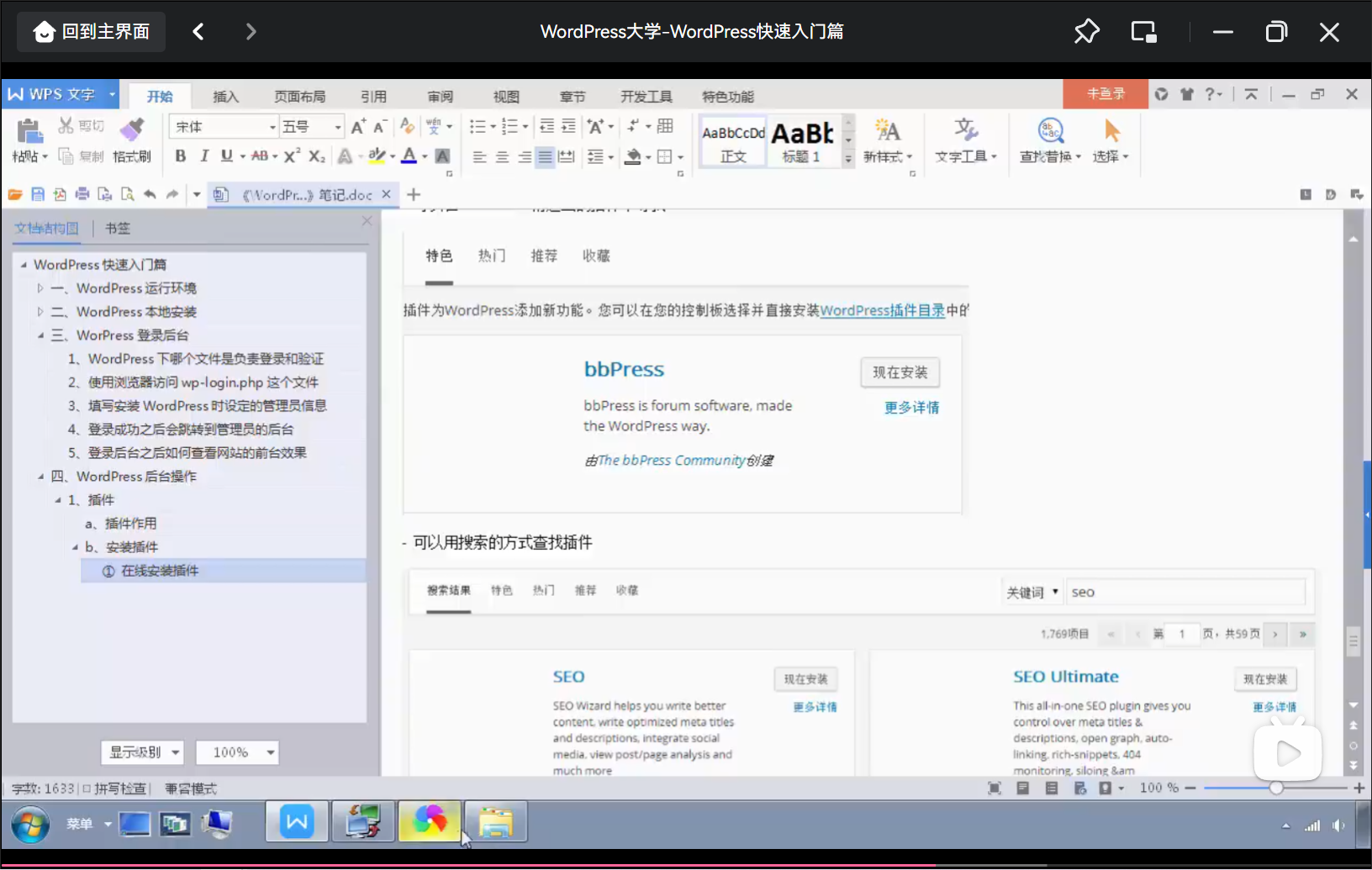Toggle bold formatting
This screenshot has height=870, width=1372.
coord(180,156)
